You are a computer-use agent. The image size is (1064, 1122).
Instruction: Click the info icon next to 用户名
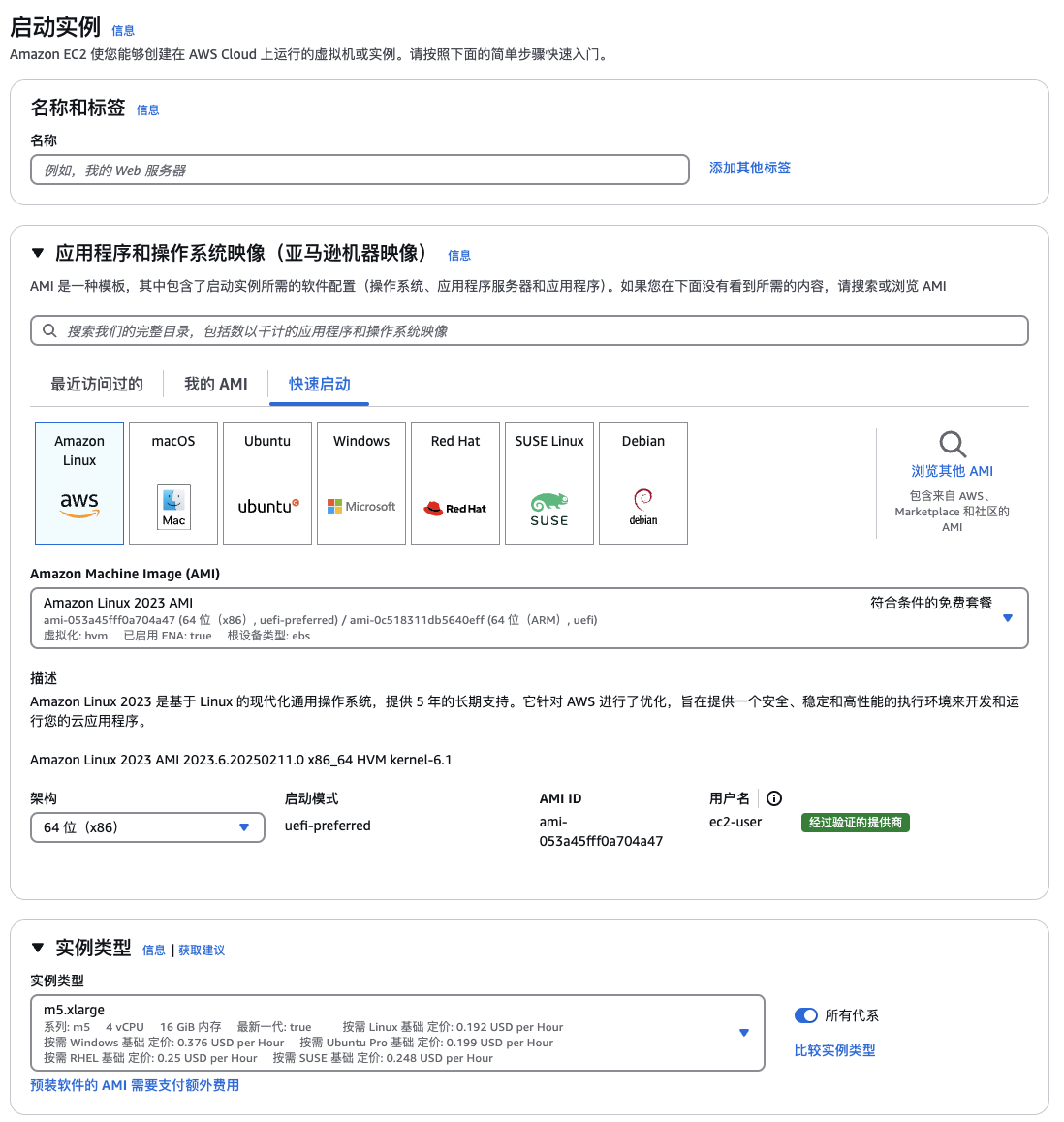pos(774,798)
